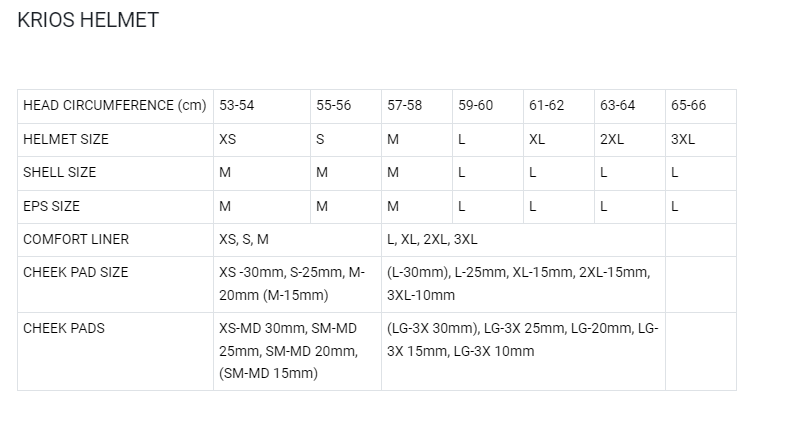Click the 2XL helmet size cell
Viewport: 795px width, 447px height.
[x=612, y=139]
